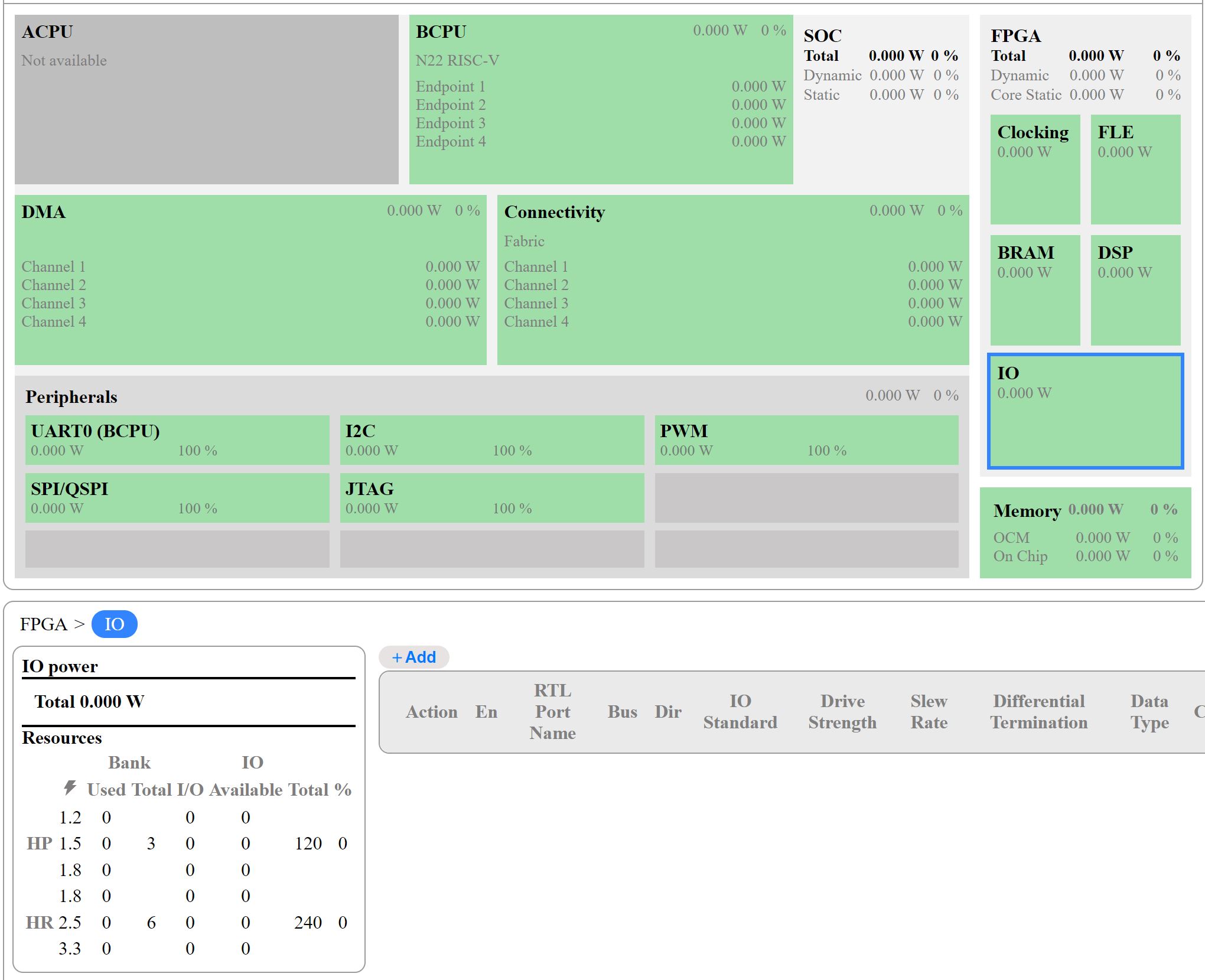Click DMA Channel 1 row
Viewport: 1205px width, 980px height.
[250, 266]
